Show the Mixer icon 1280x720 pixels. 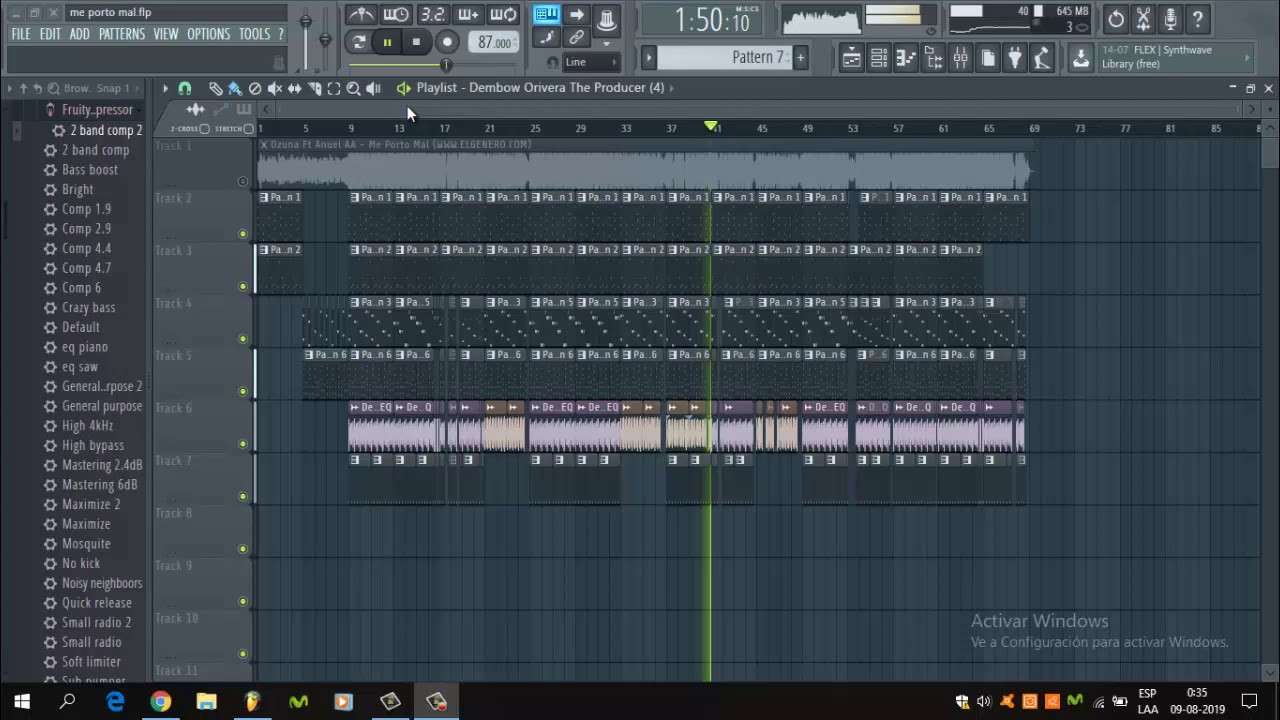coord(960,58)
